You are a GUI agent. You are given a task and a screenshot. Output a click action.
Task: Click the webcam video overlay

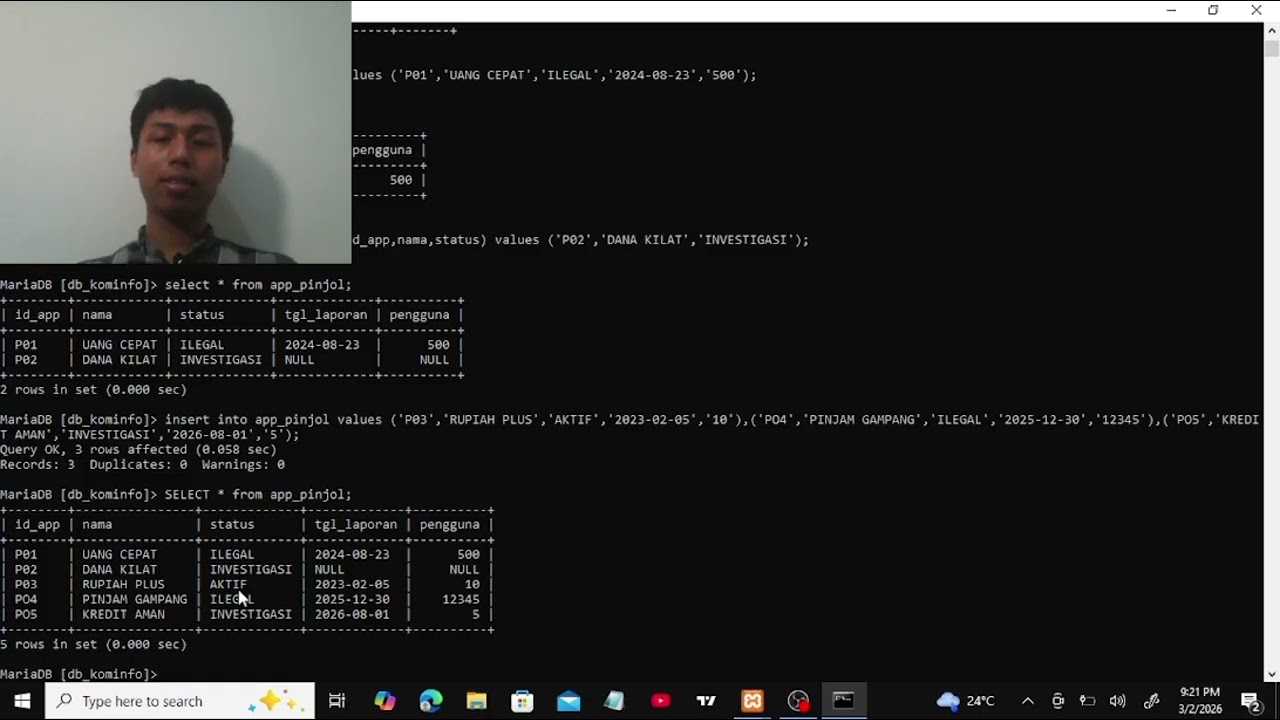point(175,132)
